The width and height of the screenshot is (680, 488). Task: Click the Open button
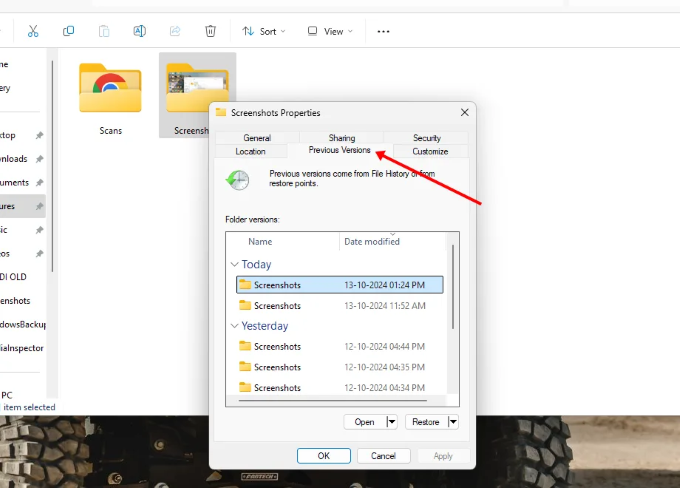coord(364,422)
